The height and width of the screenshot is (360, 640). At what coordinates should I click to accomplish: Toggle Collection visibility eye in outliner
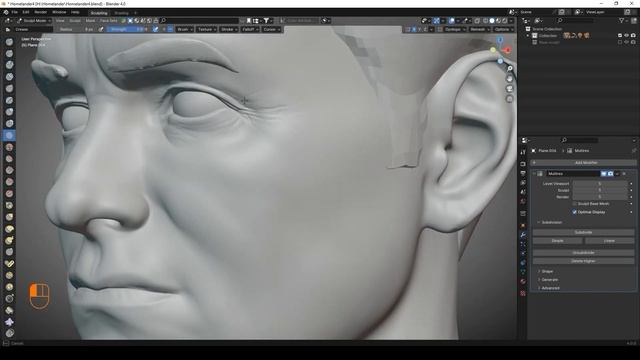[627, 36]
